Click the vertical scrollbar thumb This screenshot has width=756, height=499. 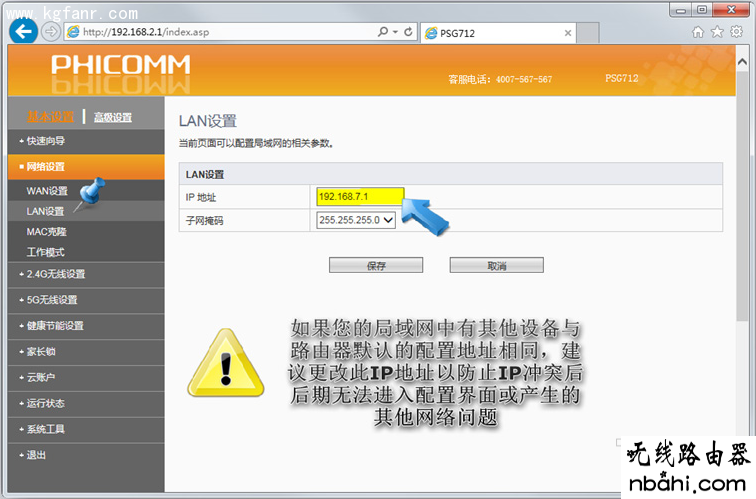click(x=742, y=195)
